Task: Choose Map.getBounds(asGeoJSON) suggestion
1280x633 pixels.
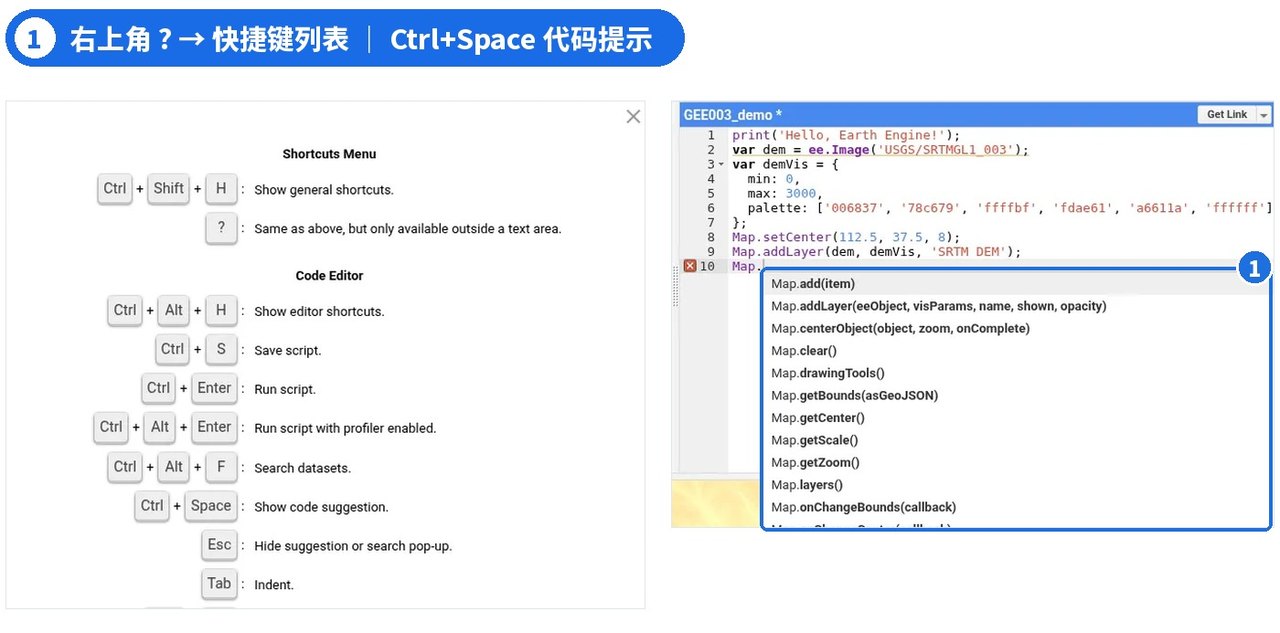Action: tap(1015, 395)
